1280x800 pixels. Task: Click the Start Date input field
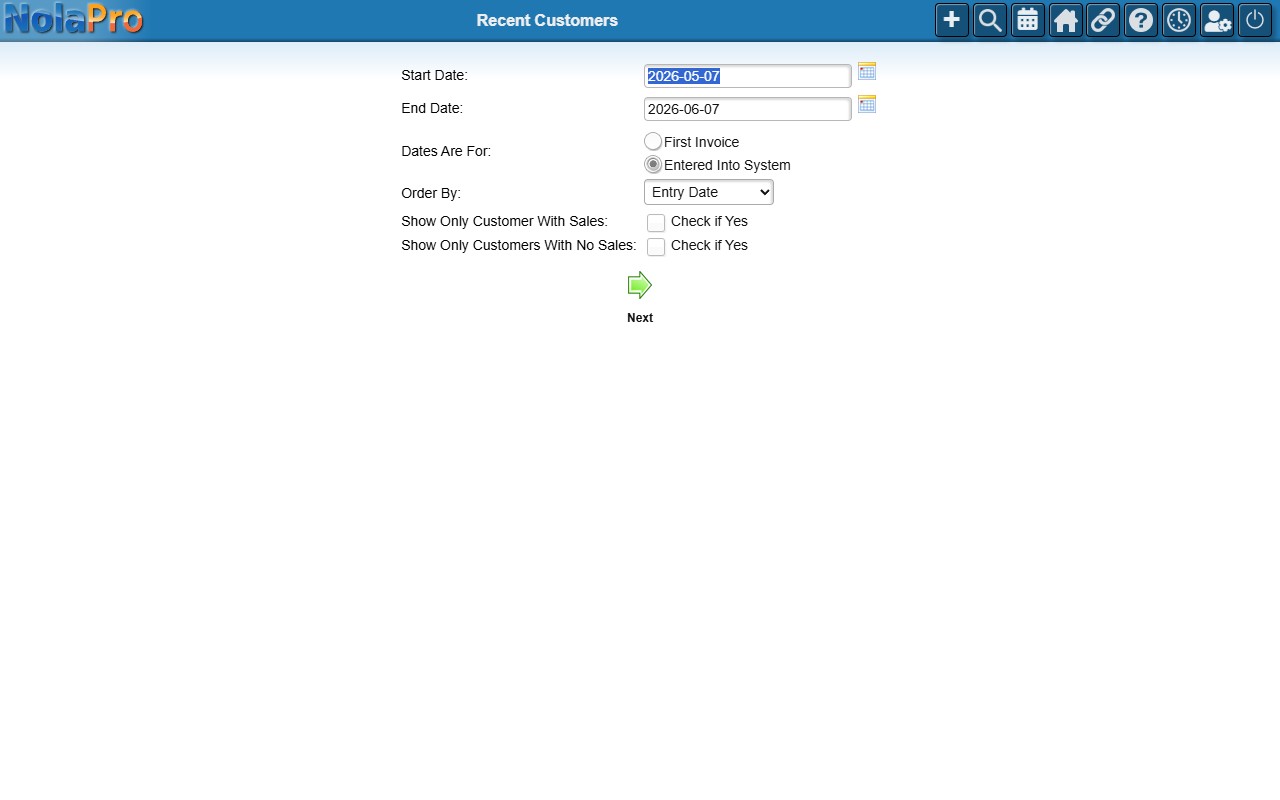click(748, 76)
